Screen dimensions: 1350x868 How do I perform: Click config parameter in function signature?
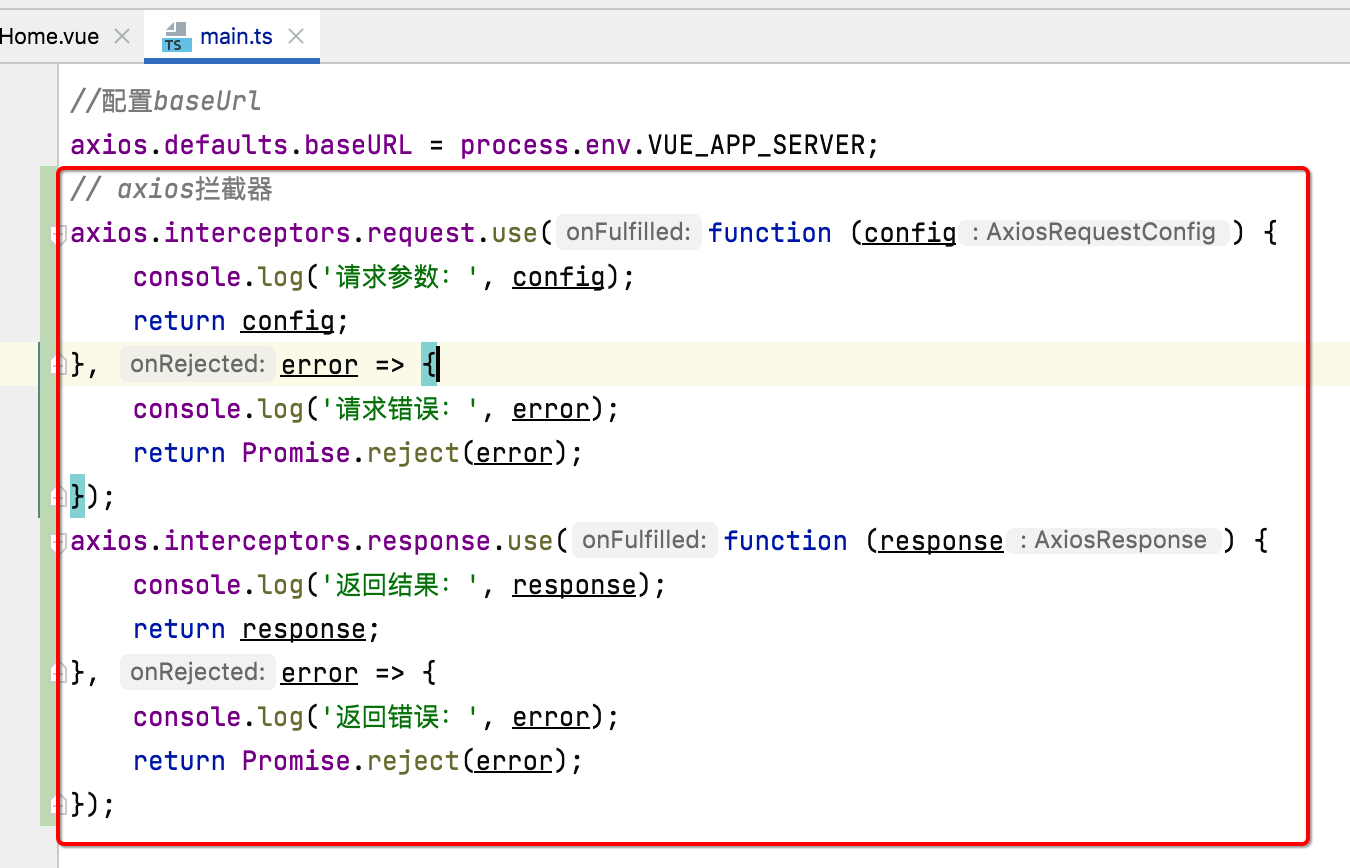coord(910,233)
